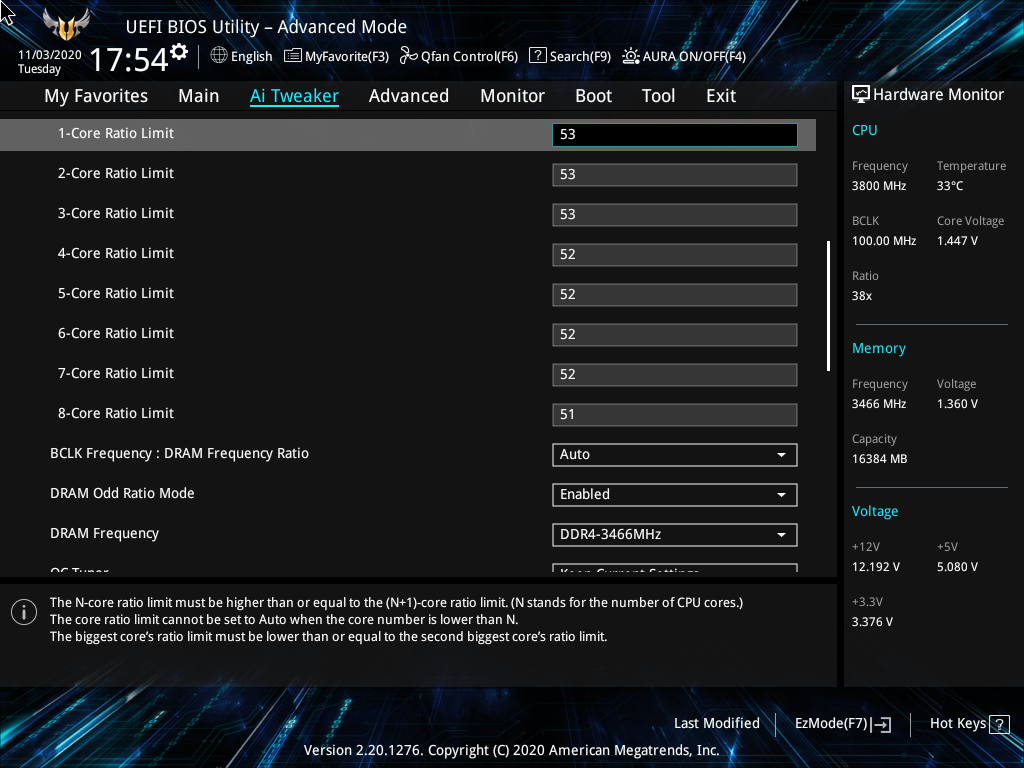This screenshot has height=768, width=1024.
Task: Select the 1-Core Ratio Limit label
Action: 116,133
